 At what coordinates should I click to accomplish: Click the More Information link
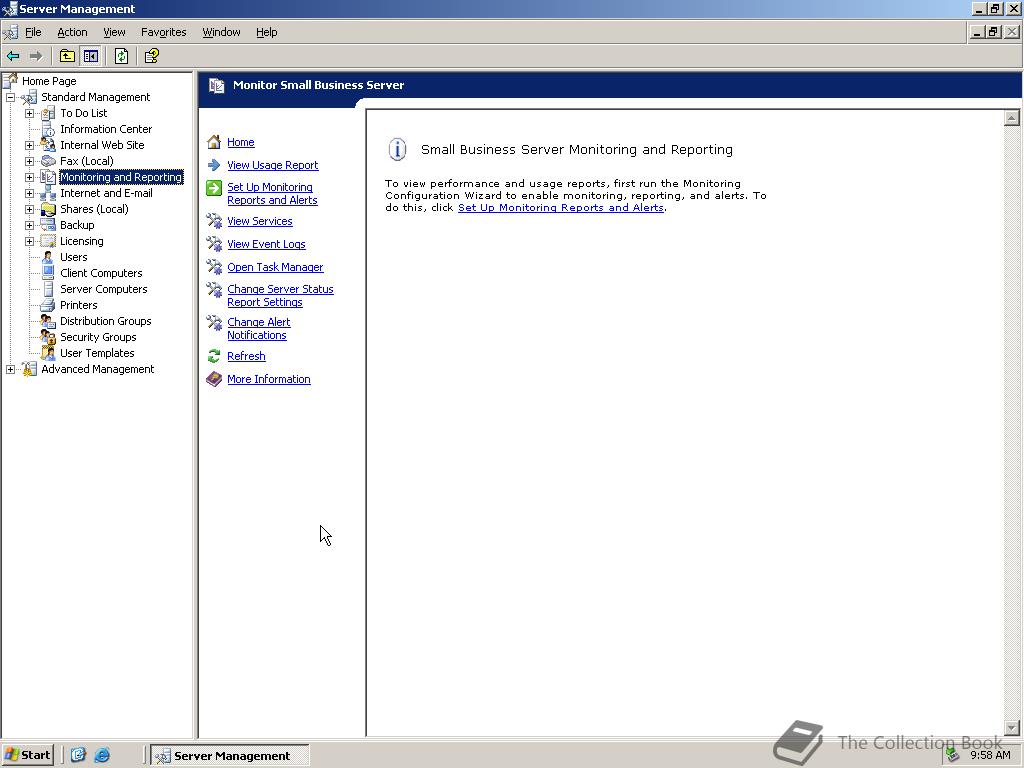click(x=268, y=379)
